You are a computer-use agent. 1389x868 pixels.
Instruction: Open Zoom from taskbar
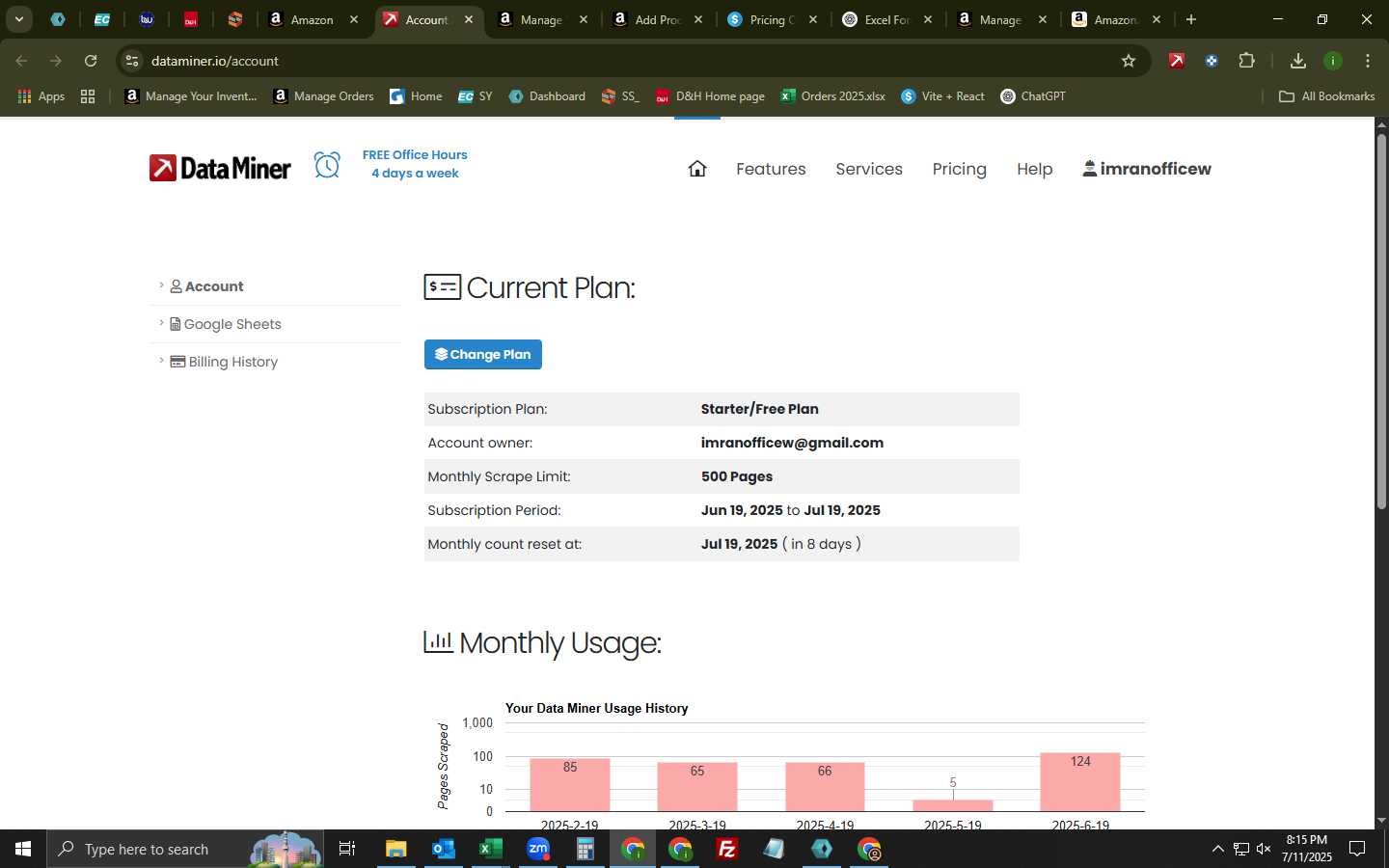[538, 849]
